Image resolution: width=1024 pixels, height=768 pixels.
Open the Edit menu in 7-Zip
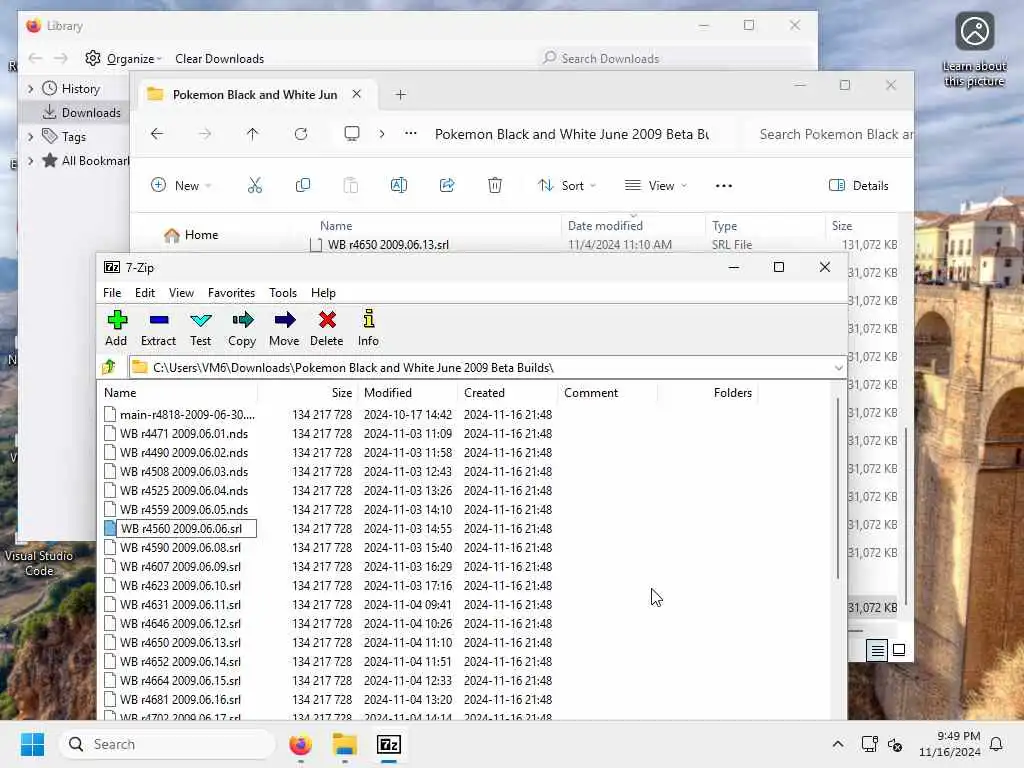coord(145,293)
